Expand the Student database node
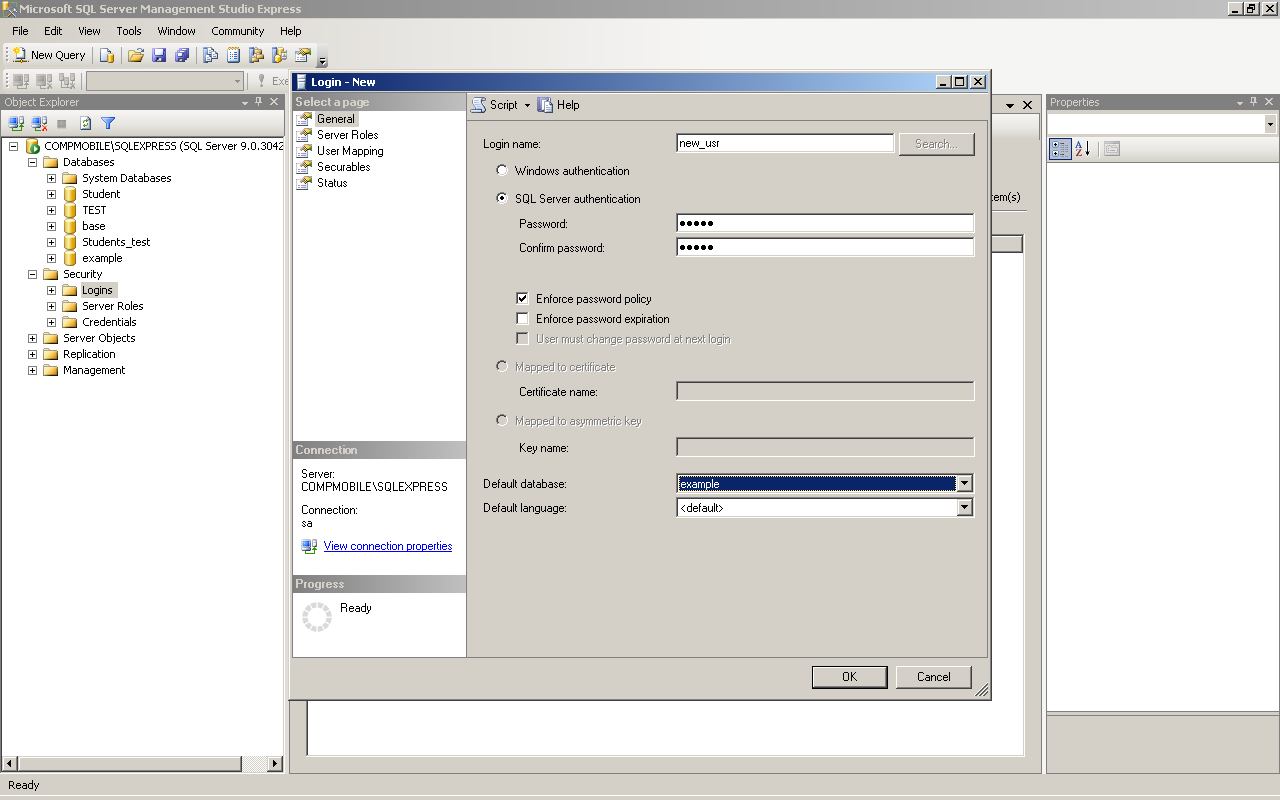This screenshot has height=800, width=1280. click(51, 194)
